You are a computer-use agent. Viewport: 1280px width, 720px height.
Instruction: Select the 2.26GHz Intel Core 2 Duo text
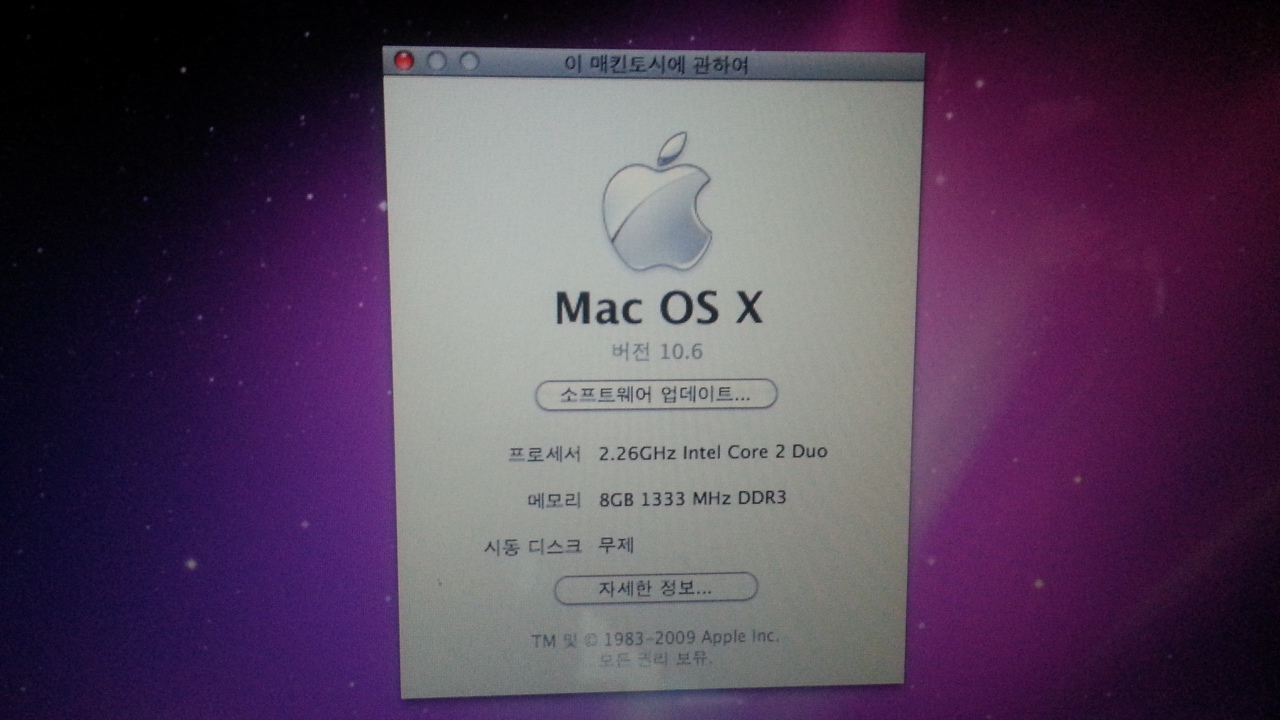(x=713, y=452)
